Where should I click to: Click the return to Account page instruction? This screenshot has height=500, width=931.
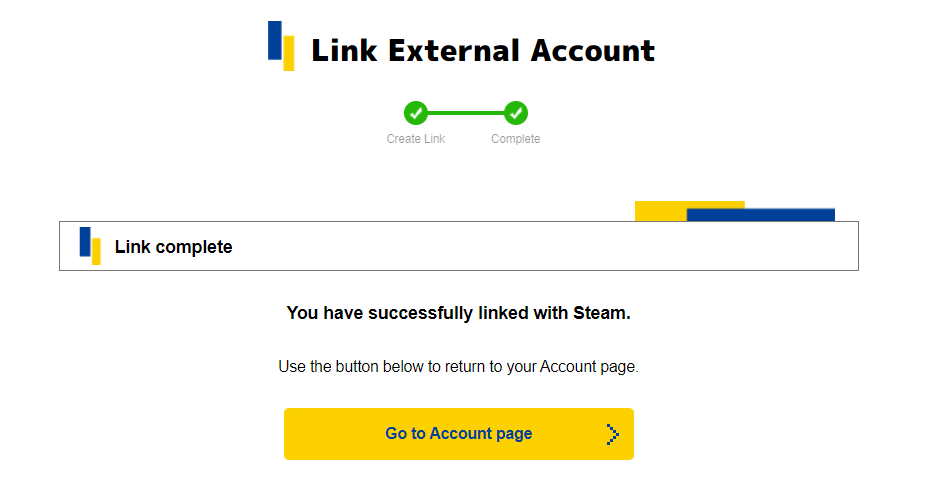click(x=458, y=366)
